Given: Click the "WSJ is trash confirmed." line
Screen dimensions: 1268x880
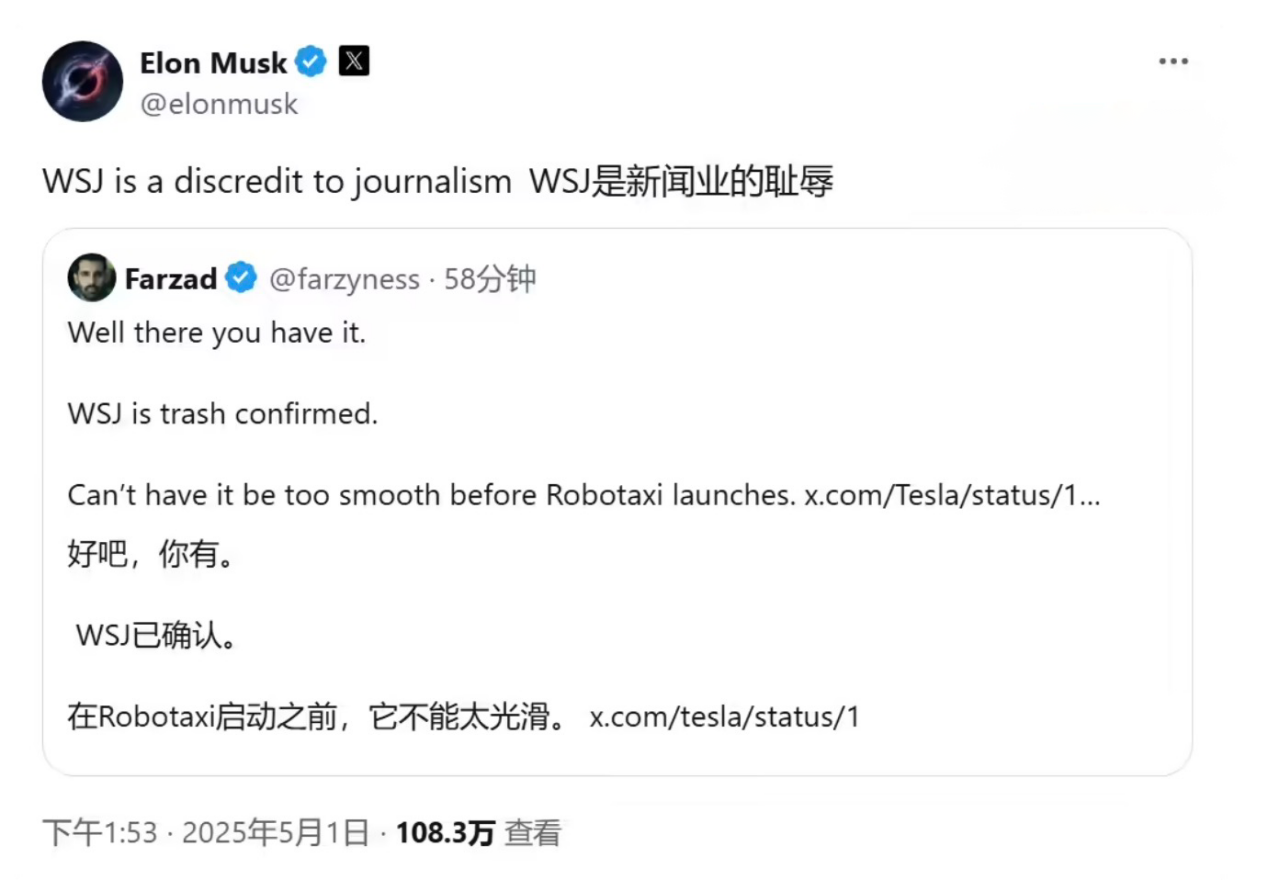Looking at the screenshot, I should pyautogui.click(x=223, y=414).
